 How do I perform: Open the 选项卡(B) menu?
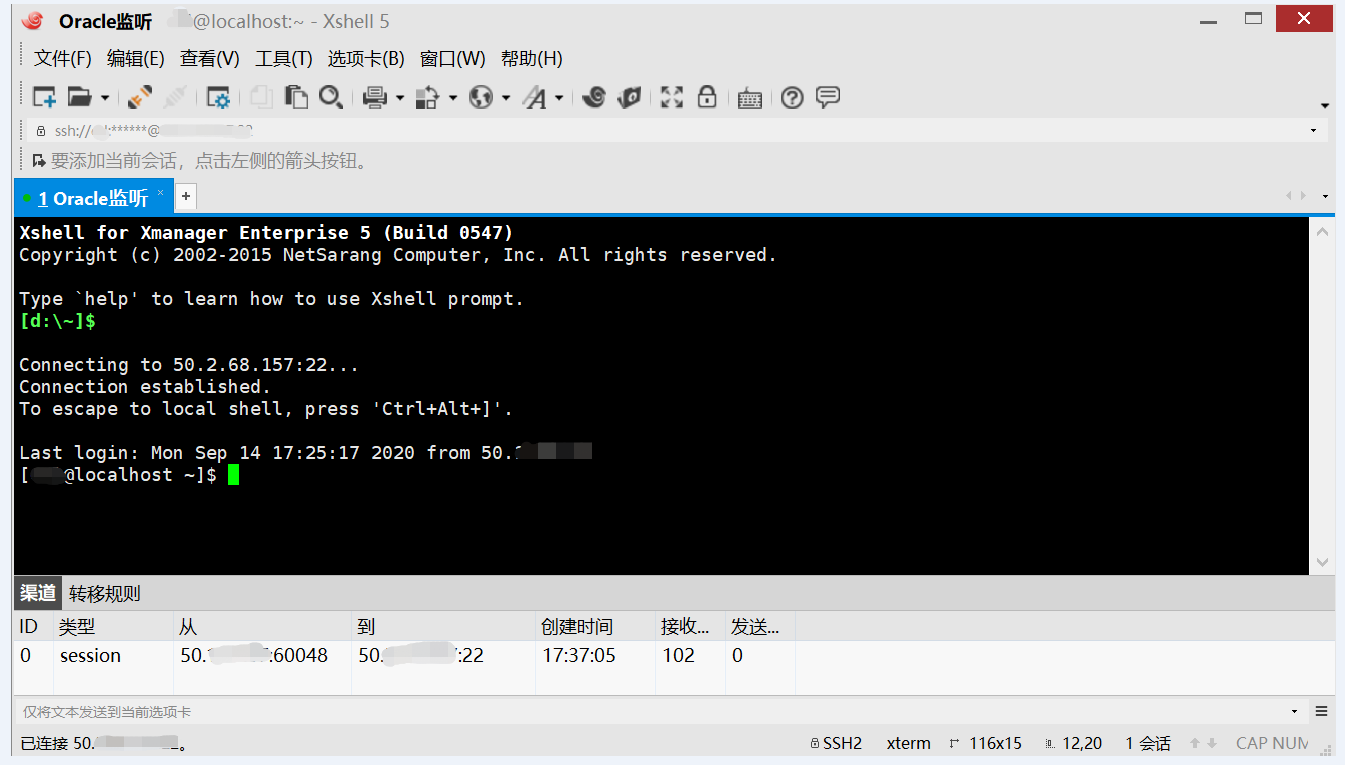pos(366,59)
